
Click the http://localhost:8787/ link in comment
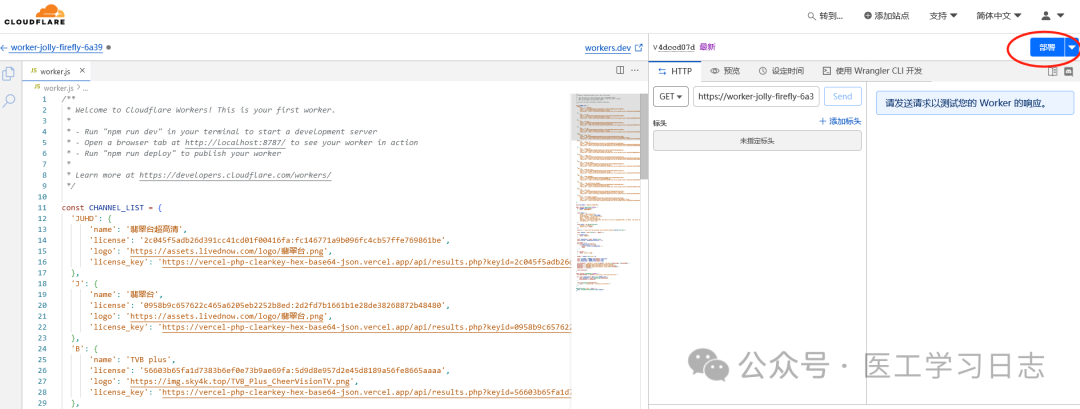coord(235,143)
